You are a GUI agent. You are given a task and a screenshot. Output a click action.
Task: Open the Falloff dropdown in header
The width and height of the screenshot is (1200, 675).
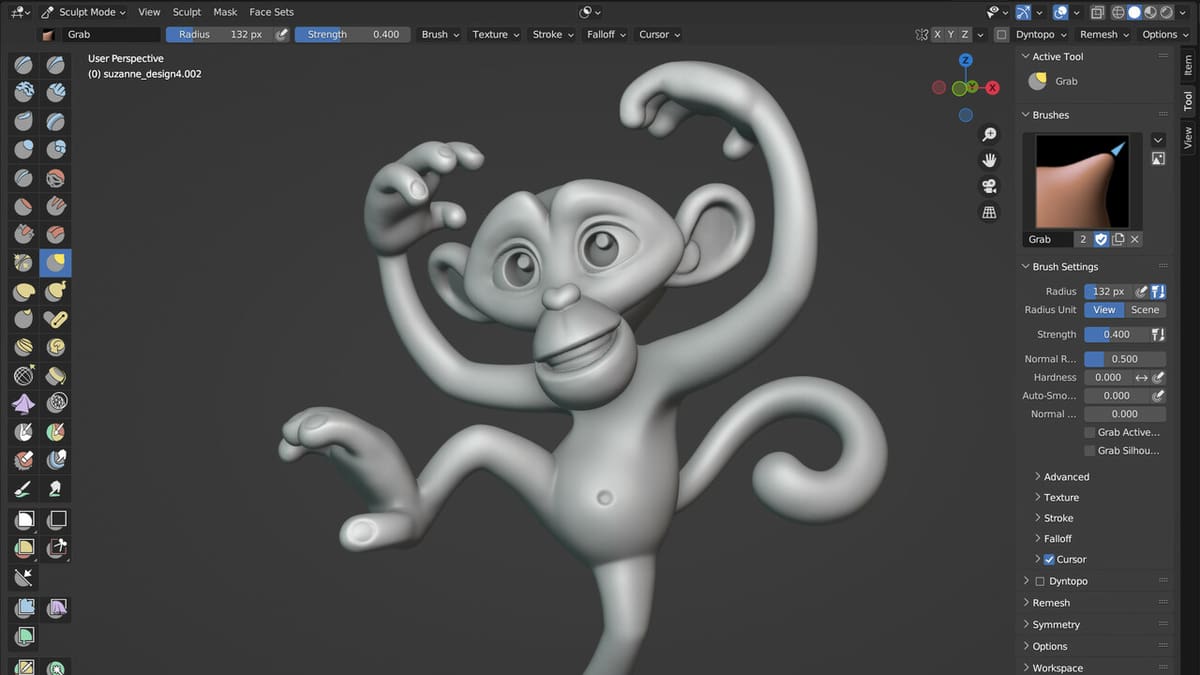pyautogui.click(x=607, y=34)
